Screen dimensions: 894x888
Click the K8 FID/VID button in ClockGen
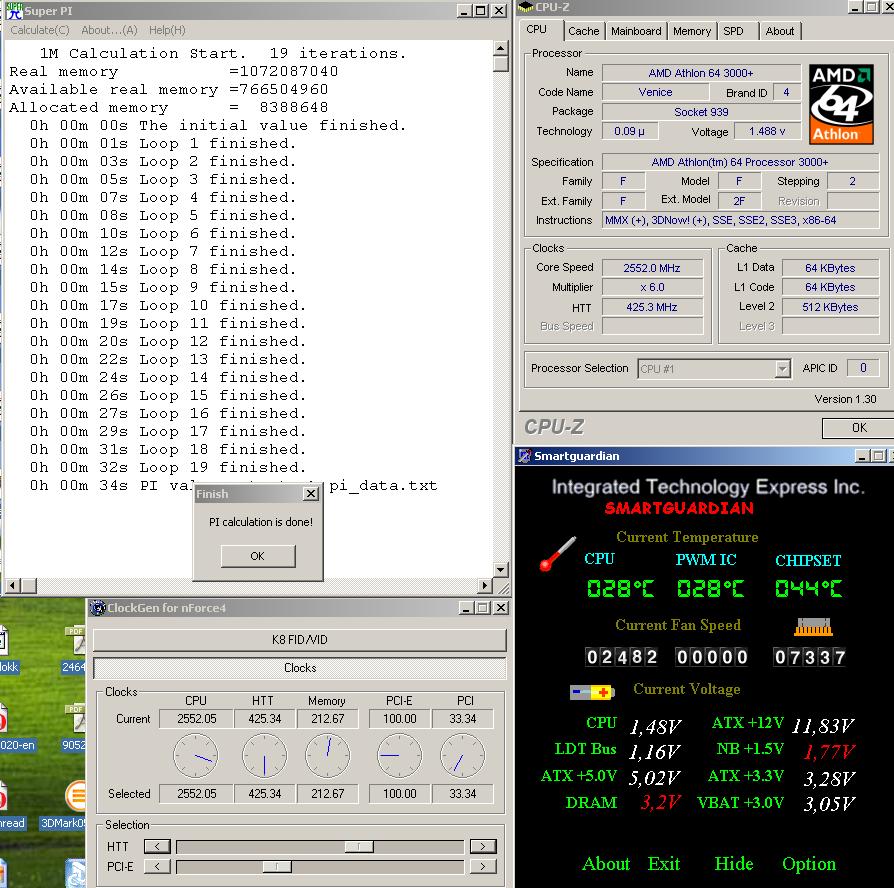299,640
